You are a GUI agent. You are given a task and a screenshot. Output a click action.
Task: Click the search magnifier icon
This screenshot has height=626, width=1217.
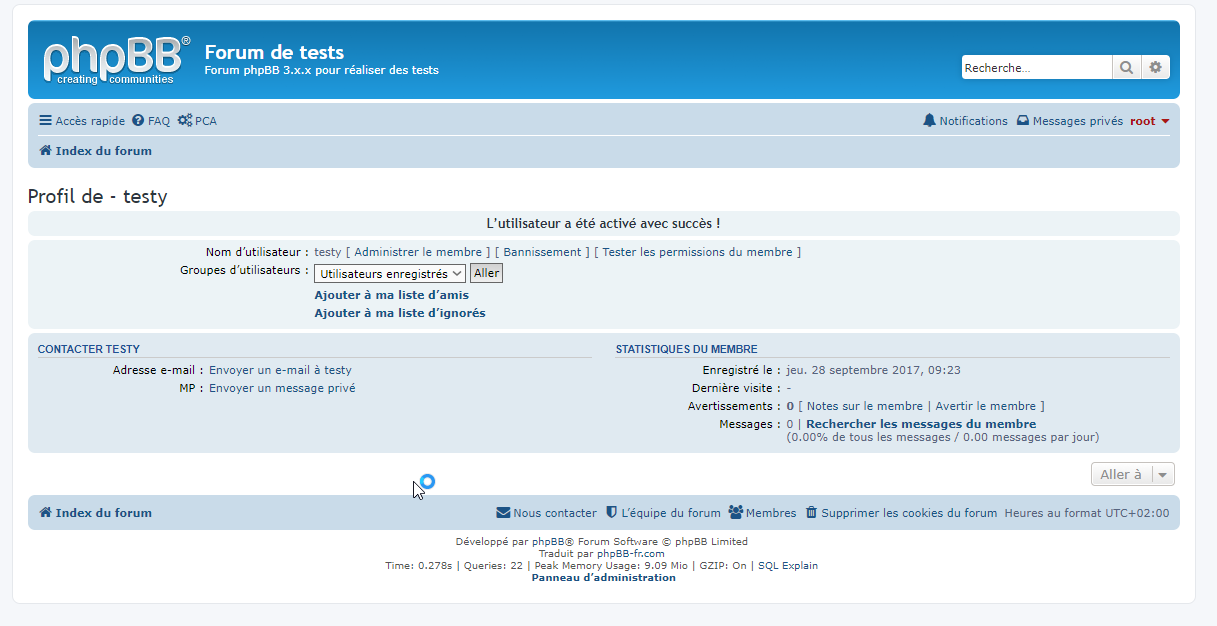1126,68
